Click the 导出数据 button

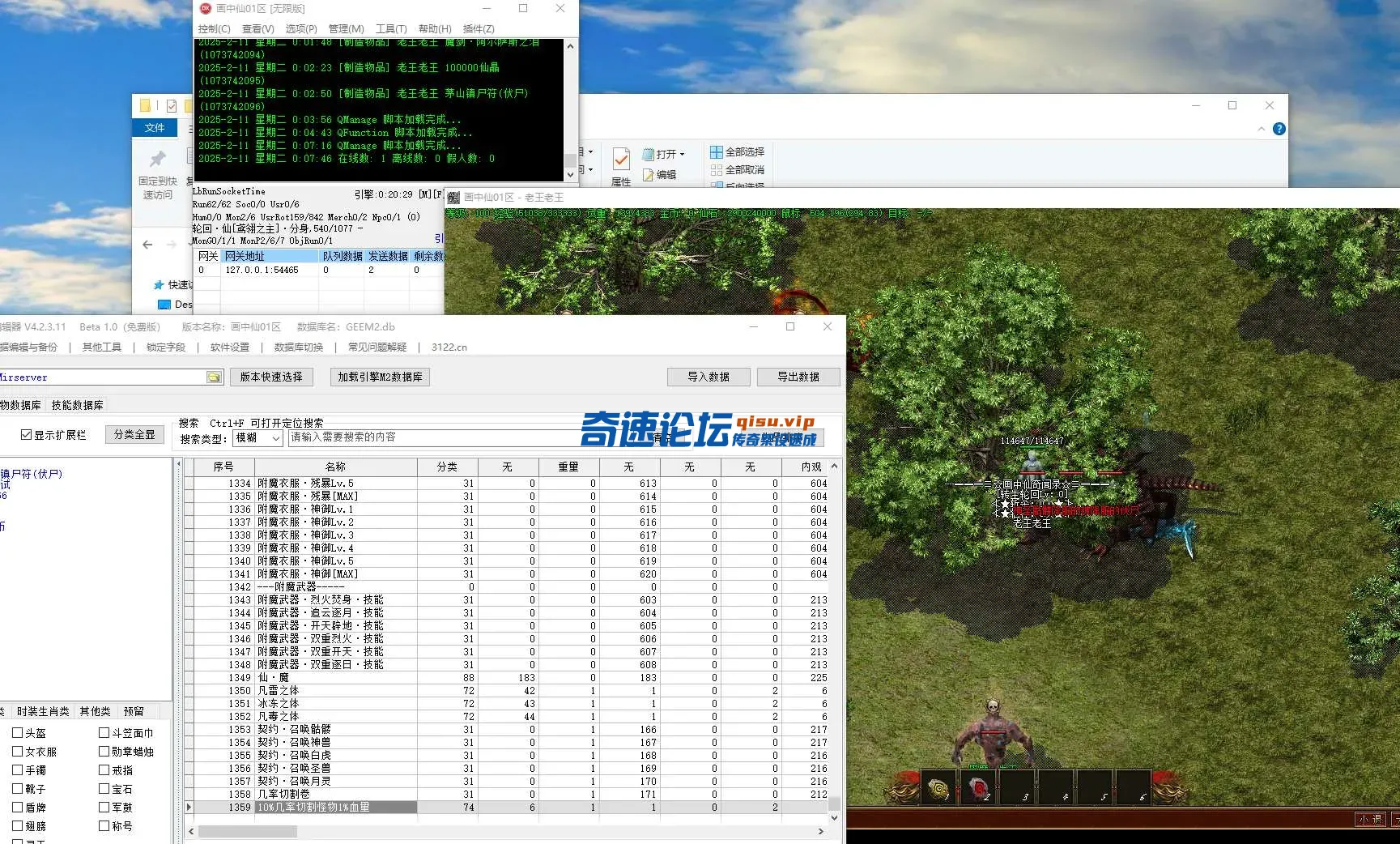[x=798, y=377]
